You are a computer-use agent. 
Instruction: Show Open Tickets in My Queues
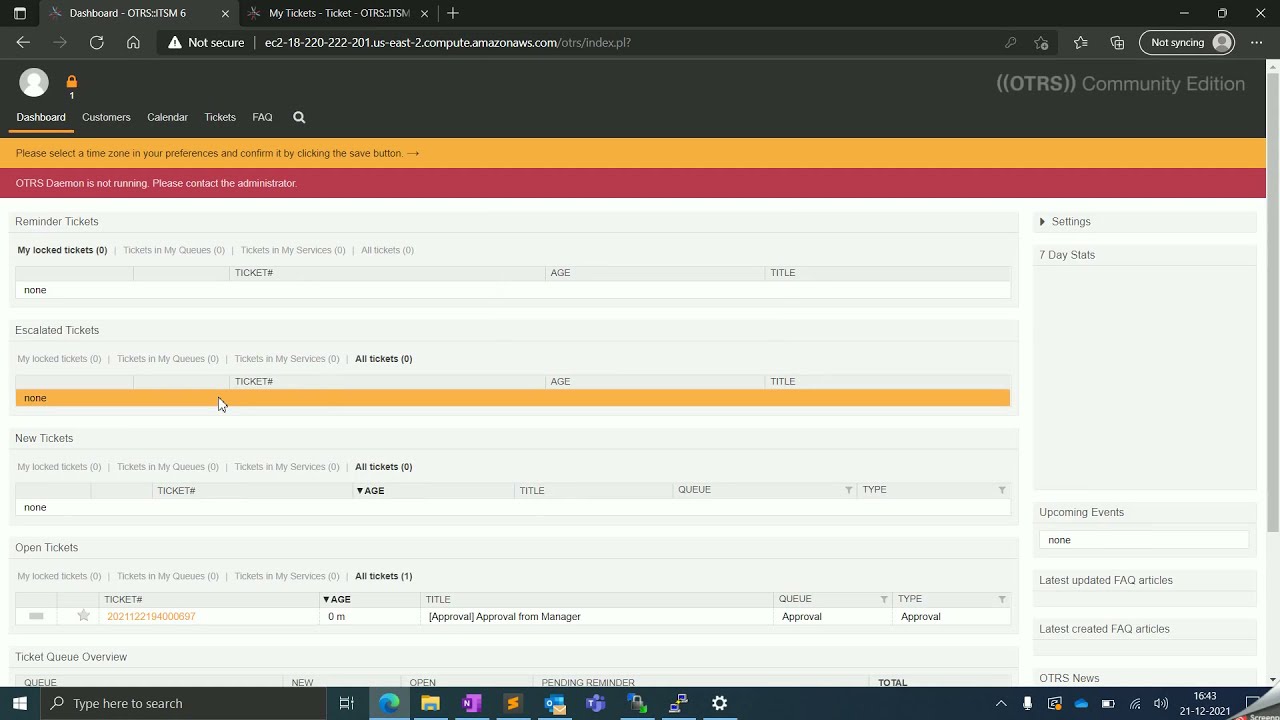[167, 576]
